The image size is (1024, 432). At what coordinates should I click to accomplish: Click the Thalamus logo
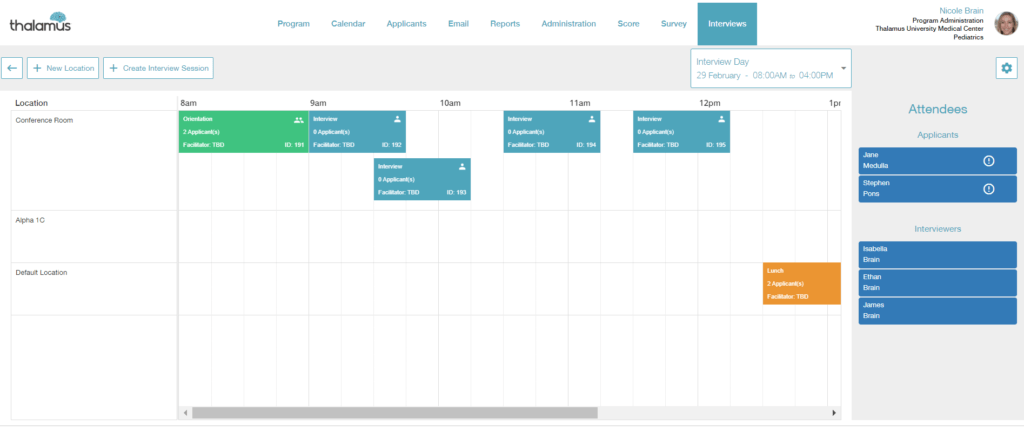point(40,22)
